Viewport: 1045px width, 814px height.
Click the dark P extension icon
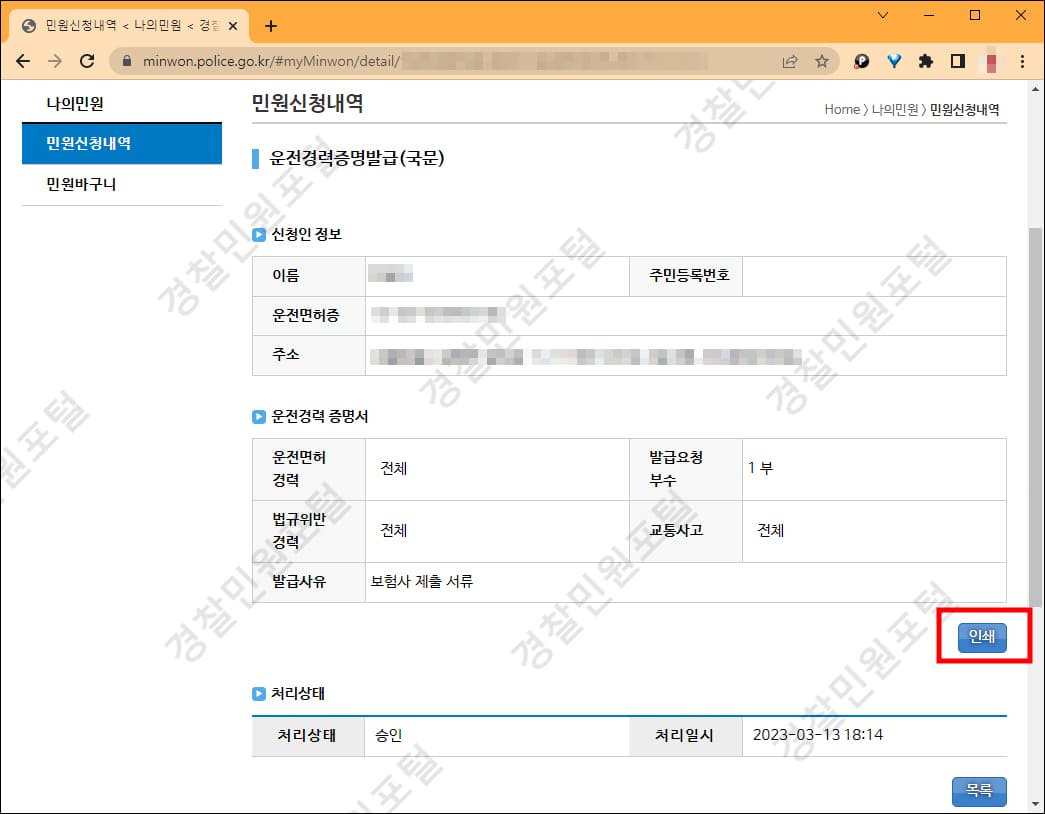click(x=861, y=61)
